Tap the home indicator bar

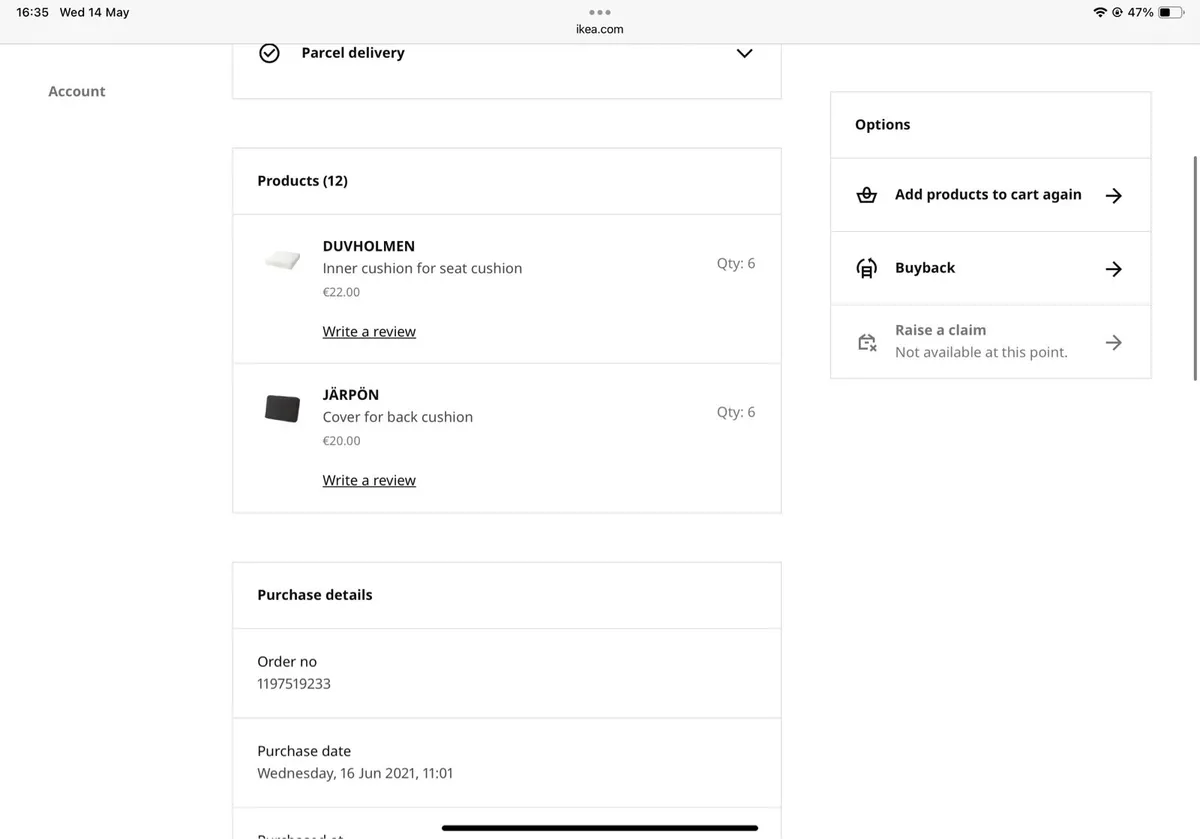coord(600,828)
